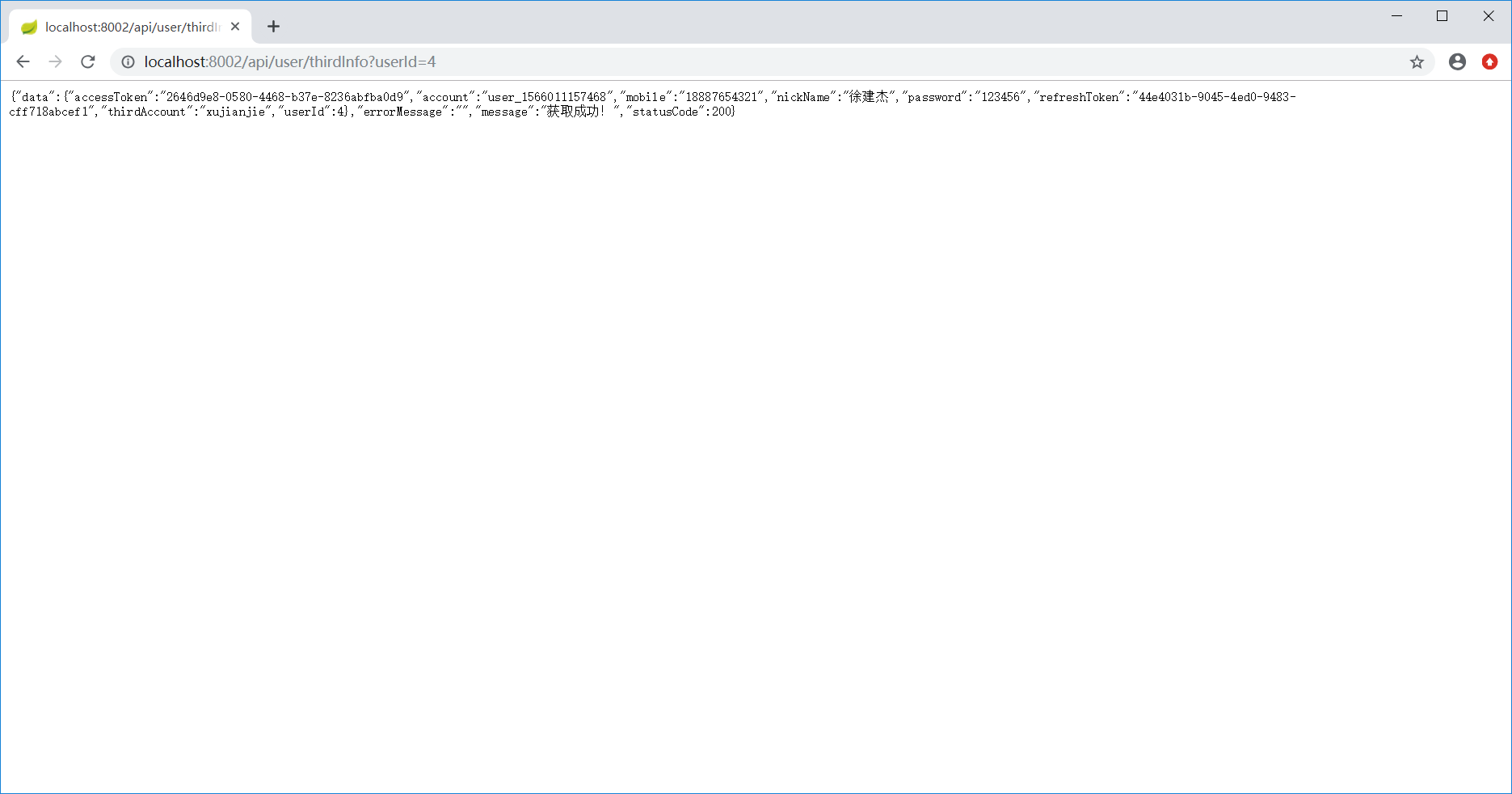The image size is (1512, 794).
Task: Open site information via the info icon
Action: [x=128, y=61]
